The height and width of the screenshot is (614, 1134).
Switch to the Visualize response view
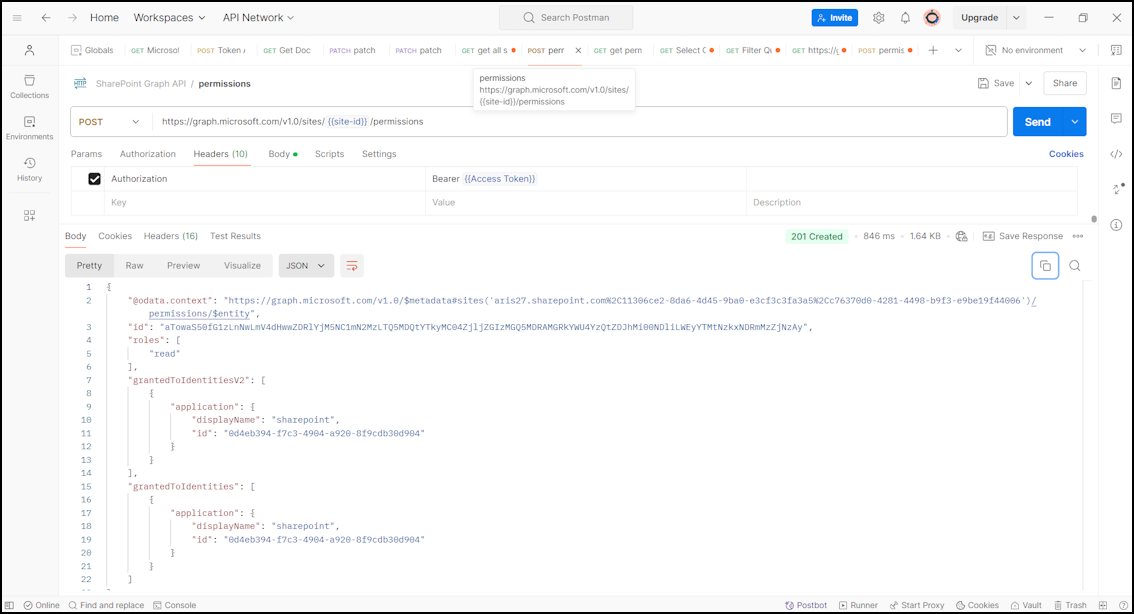tap(242, 265)
